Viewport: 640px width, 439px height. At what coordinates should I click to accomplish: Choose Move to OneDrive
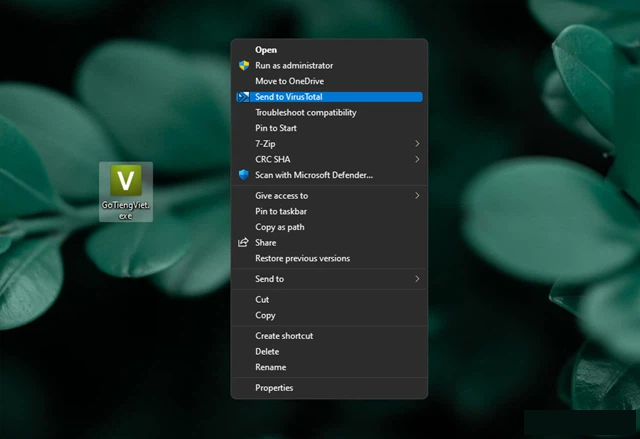click(329, 81)
